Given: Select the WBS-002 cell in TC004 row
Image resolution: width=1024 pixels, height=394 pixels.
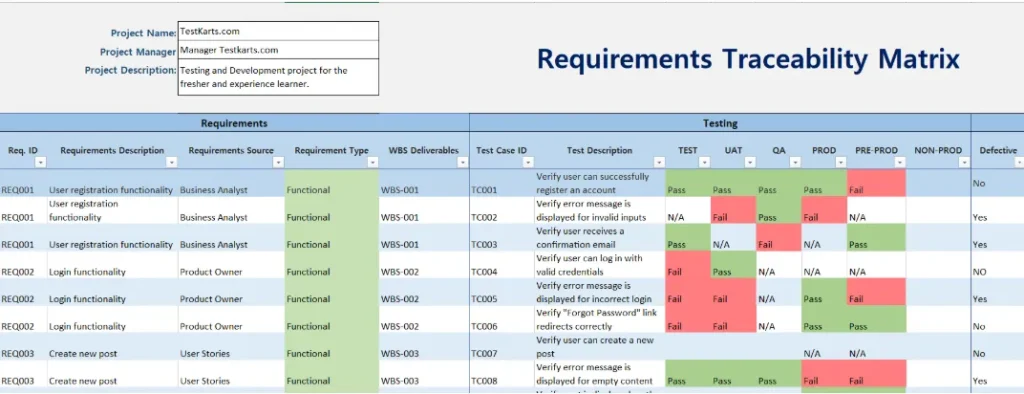Looking at the screenshot, I should (x=424, y=265).
